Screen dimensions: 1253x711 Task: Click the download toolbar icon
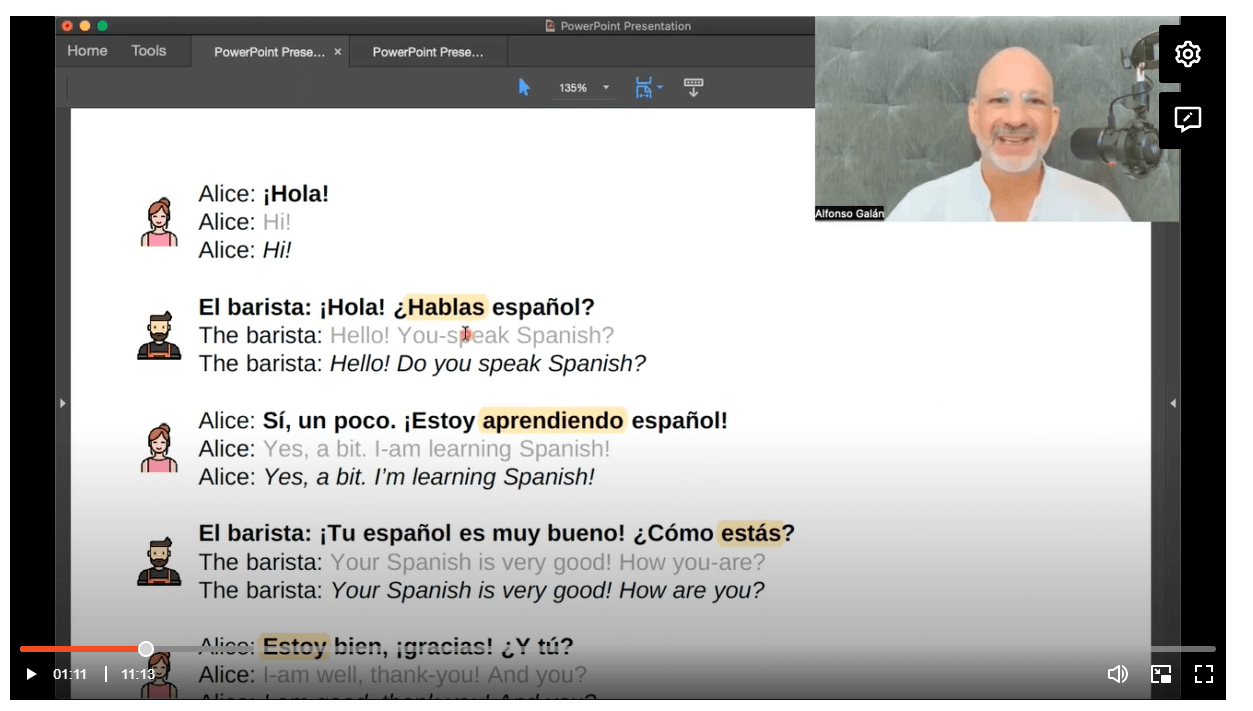coord(694,88)
